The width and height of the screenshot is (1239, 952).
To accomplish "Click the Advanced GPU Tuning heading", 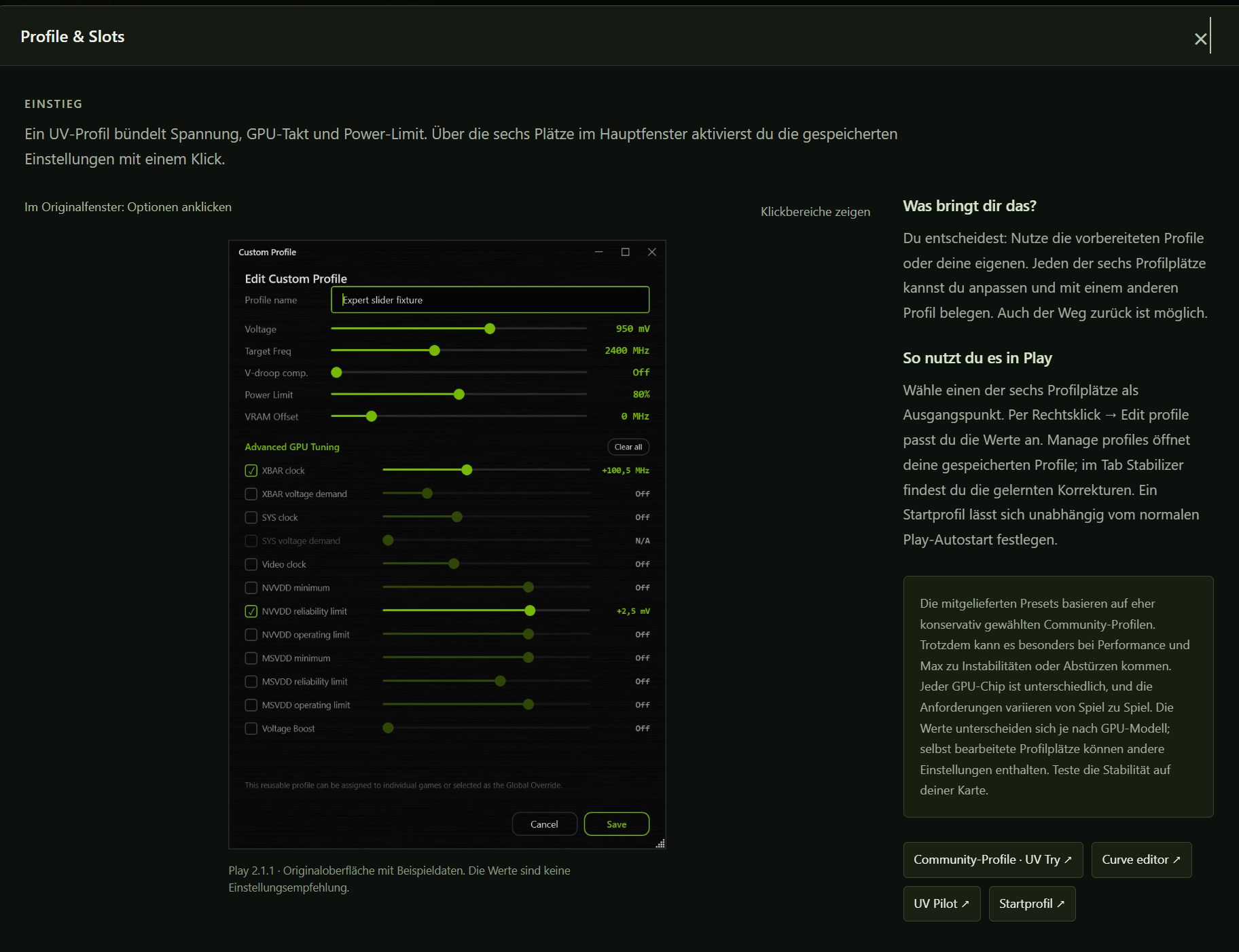I will coord(292,447).
